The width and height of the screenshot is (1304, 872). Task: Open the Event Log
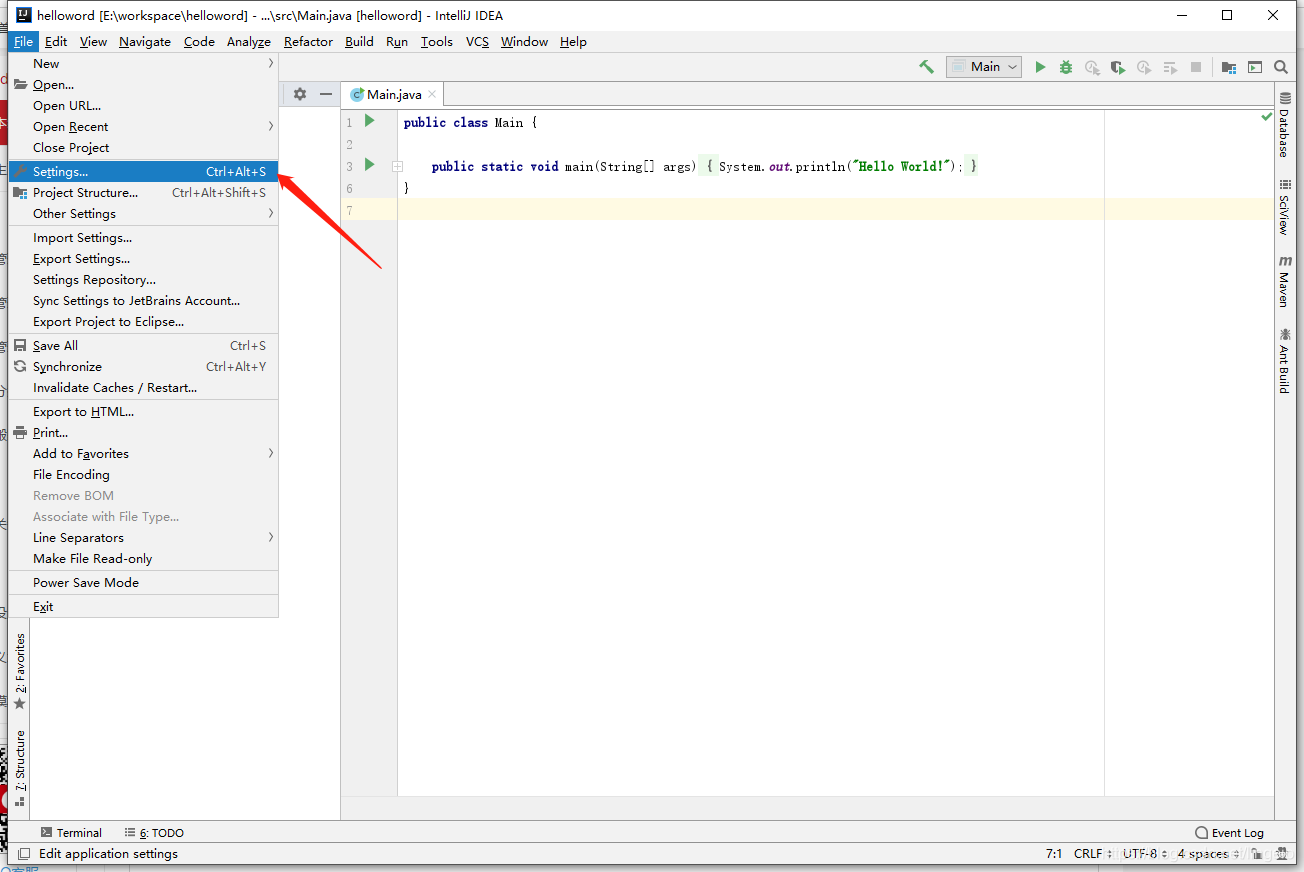point(1229,832)
